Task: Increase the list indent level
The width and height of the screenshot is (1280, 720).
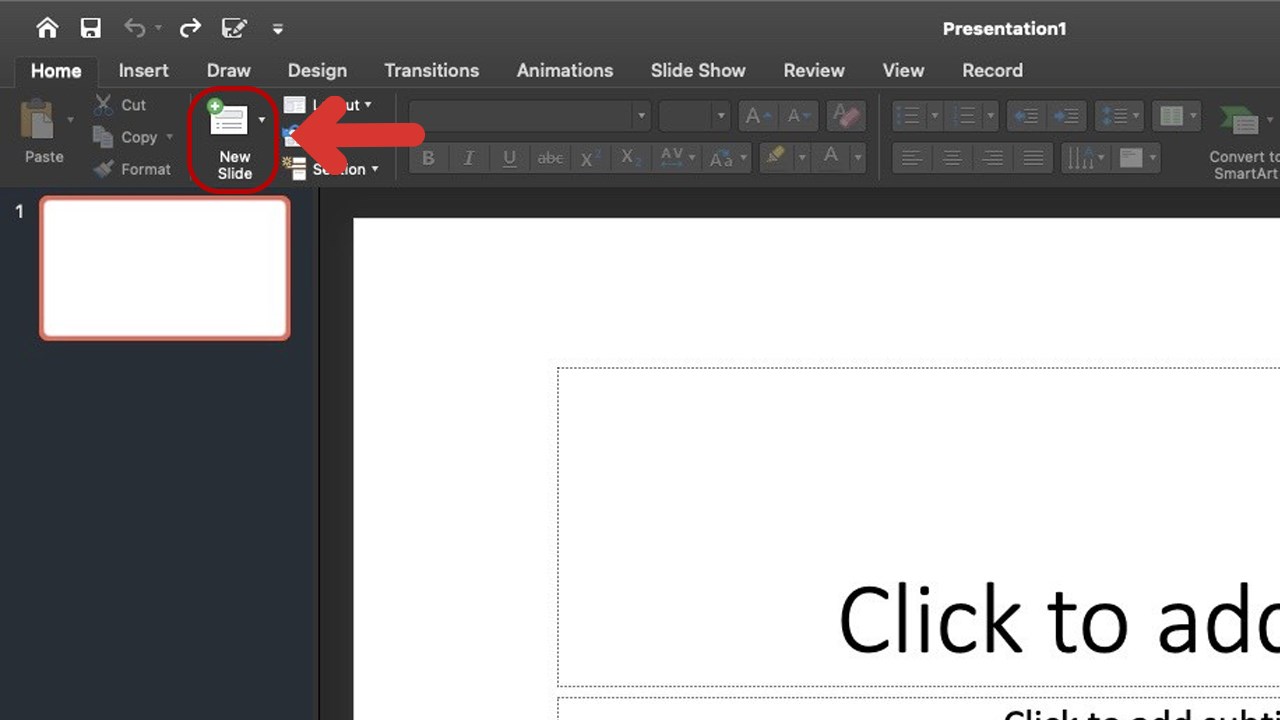Action: click(x=1067, y=117)
